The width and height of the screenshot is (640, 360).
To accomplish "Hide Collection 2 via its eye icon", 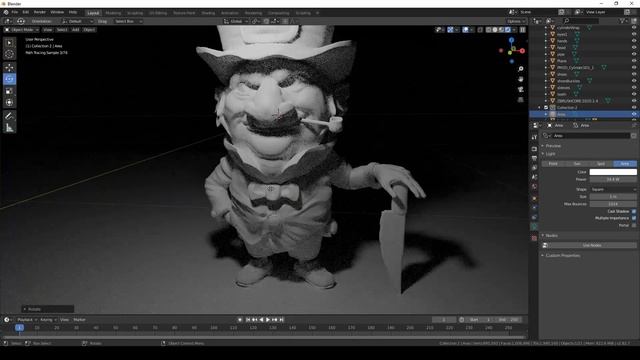I will [x=634, y=107].
